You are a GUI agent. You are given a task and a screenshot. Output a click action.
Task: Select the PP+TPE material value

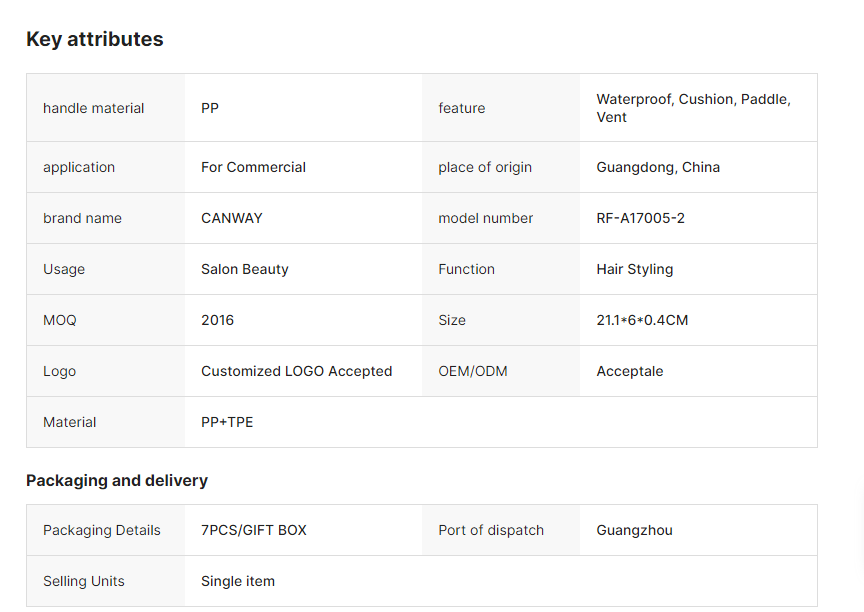pos(227,422)
